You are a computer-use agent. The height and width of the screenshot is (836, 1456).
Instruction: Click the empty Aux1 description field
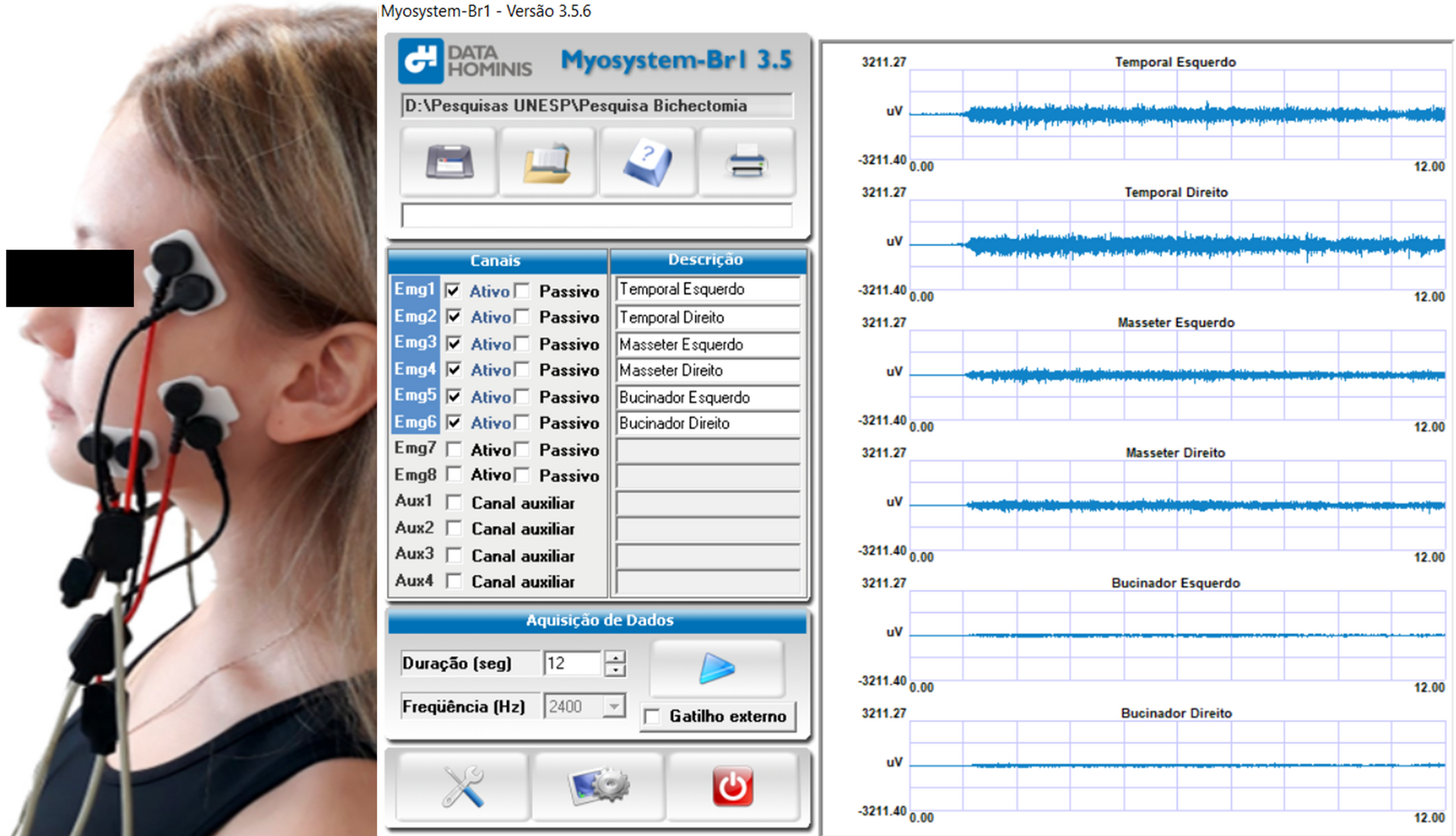pyautogui.click(x=707, y=503)
